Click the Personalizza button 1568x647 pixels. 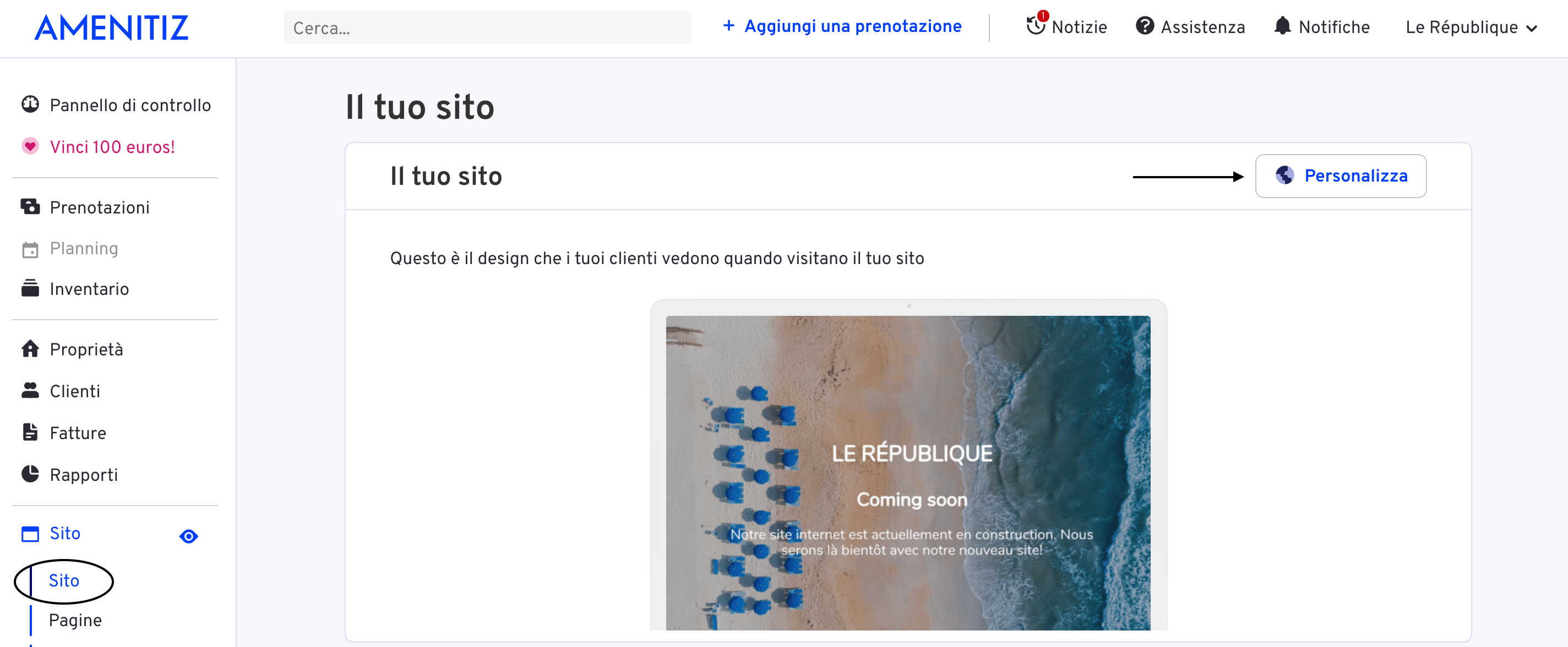(x=1341, y=176)
